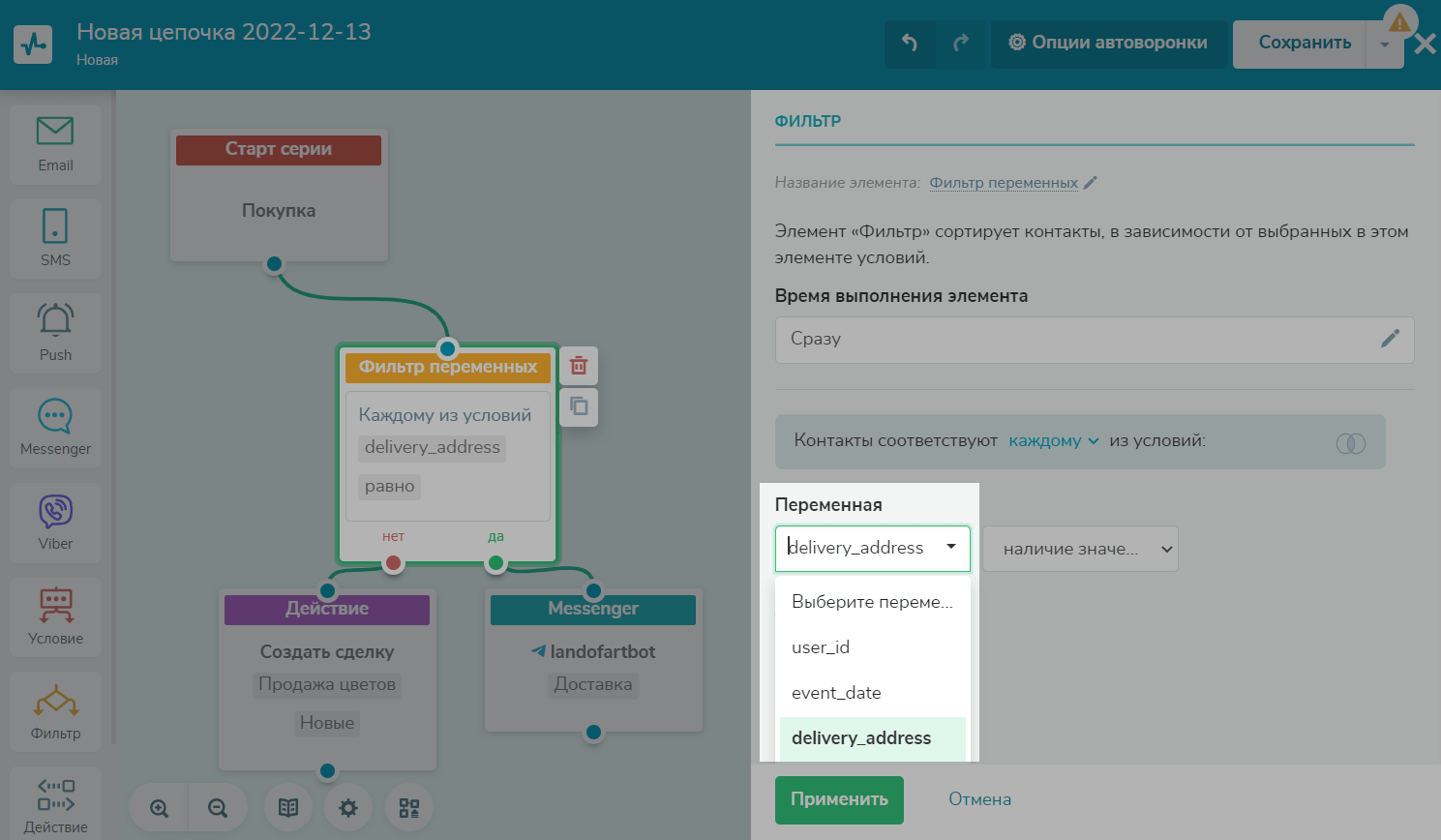The image size is (1441, 840).
Task: Click the red 'нет' output connector
Action: pyautogui.click(x=393, y=562)
